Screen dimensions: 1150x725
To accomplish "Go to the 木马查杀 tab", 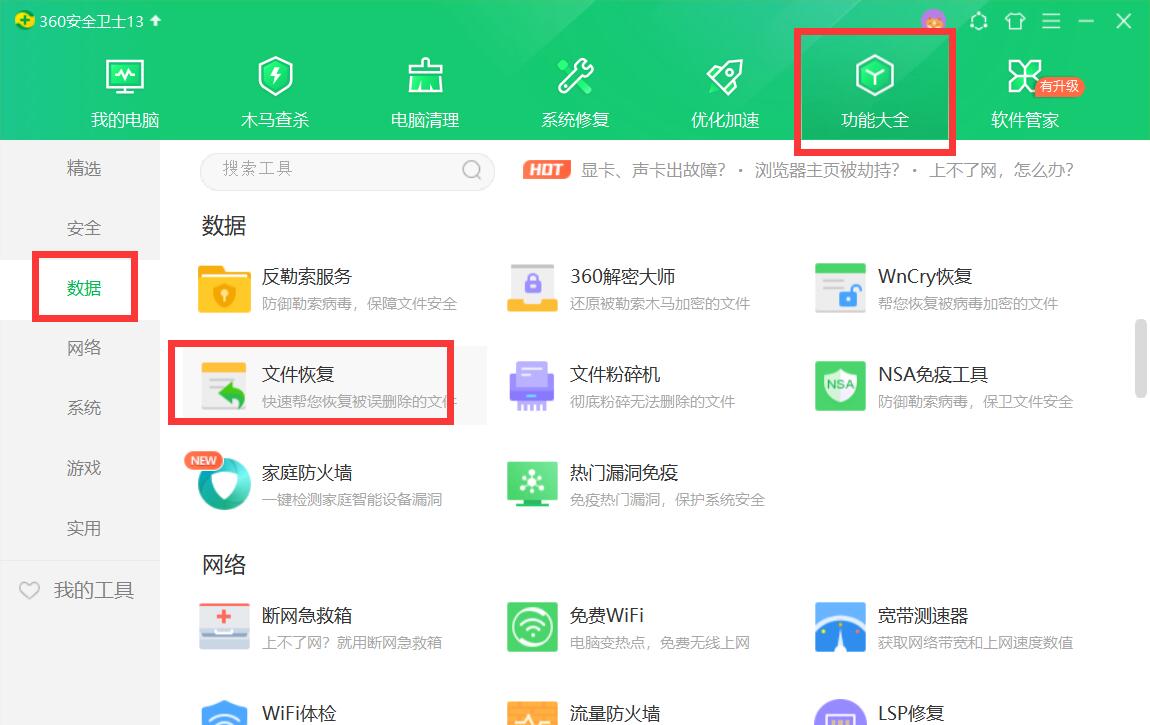I will click(275, 93).
